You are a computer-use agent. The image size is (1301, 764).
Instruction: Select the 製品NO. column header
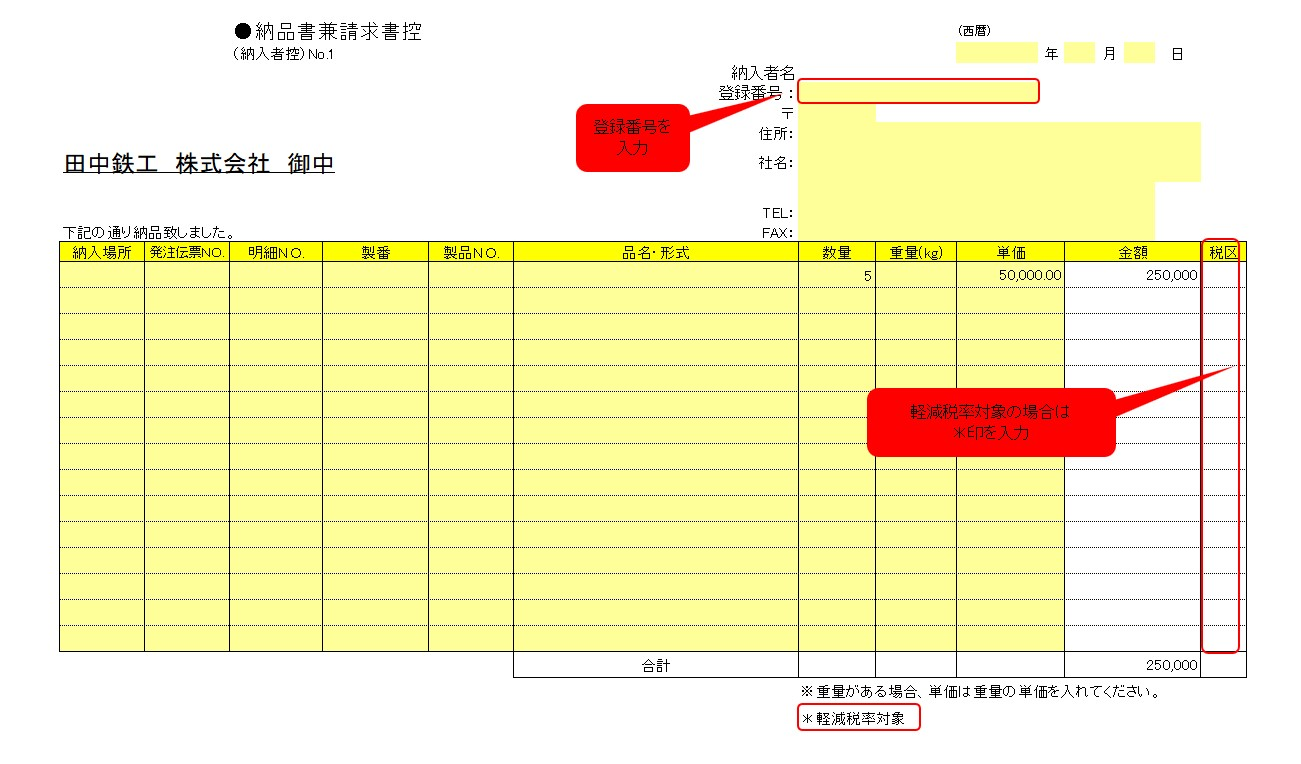(x=471, y=252)
